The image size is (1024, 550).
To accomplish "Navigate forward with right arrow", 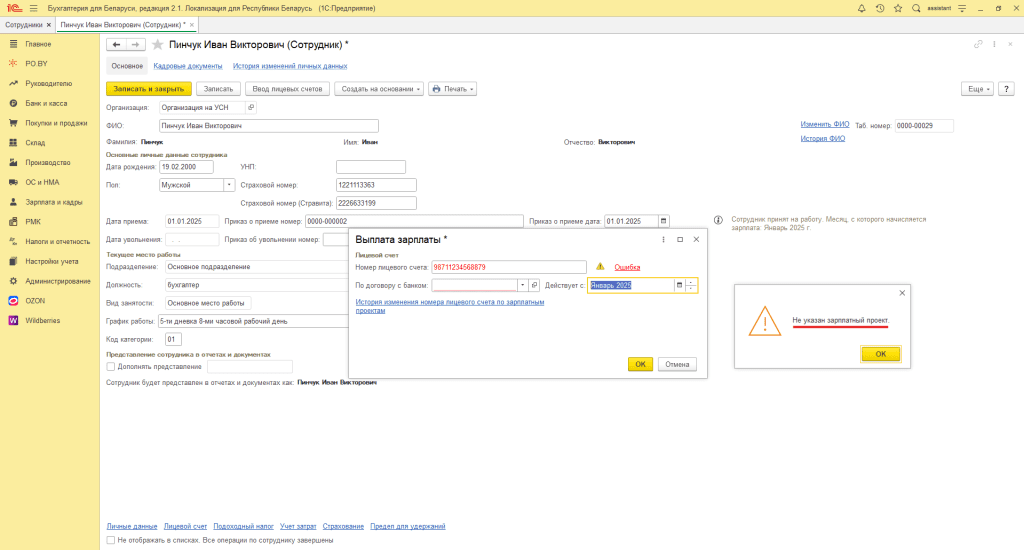I will [x=135, y=44].
